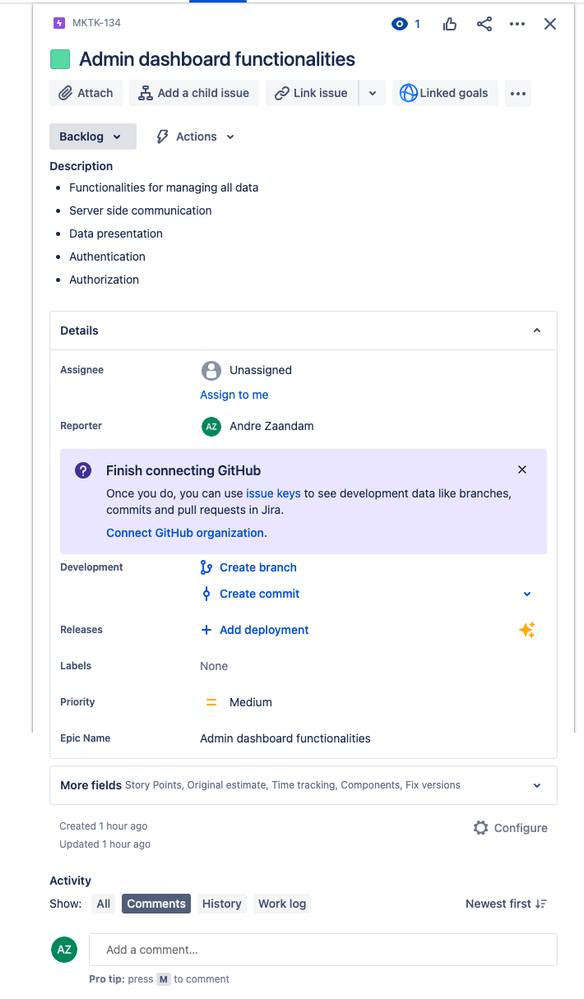Click the issue title Admin dashboard functionalities

[x=217, y=59]
